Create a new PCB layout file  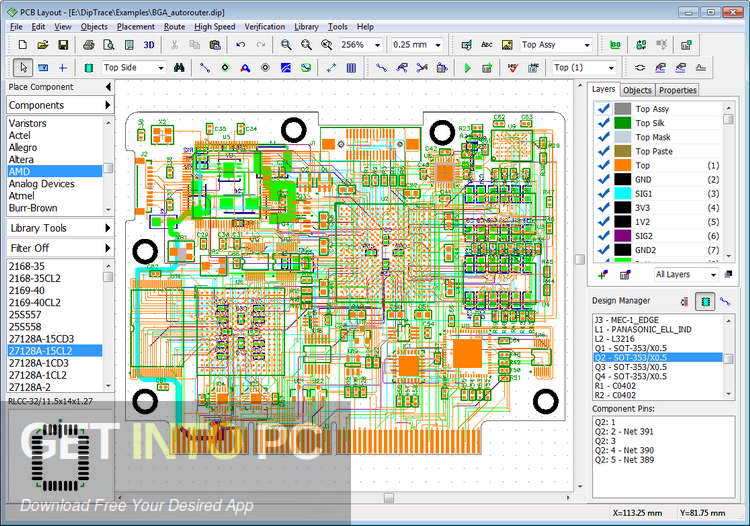click(22, 45)
